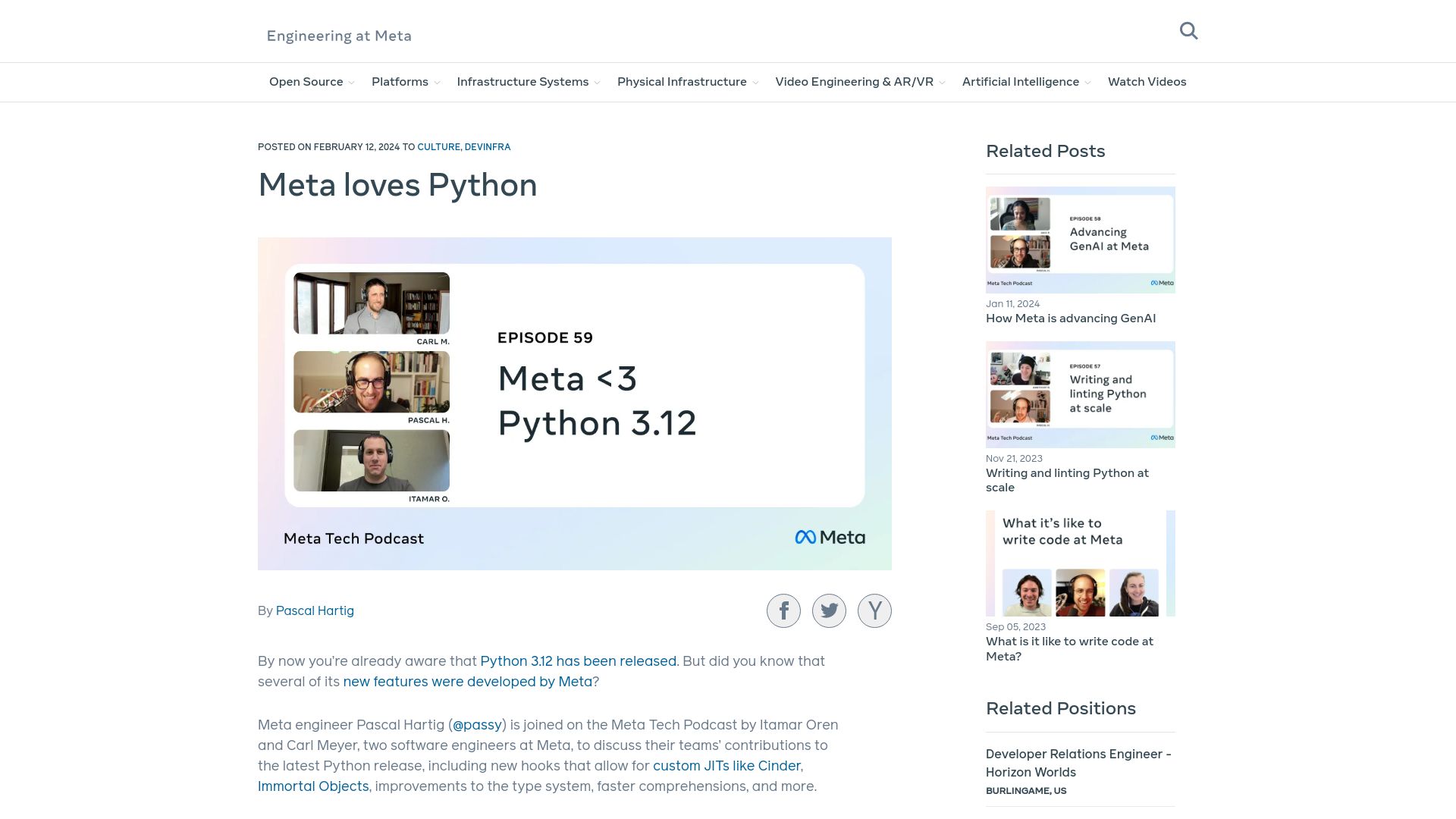The height and width of the screenshot is (819, 1456).
Task: Open 'What it's like to write code' thumbnail
Action: coord(1081,563)
